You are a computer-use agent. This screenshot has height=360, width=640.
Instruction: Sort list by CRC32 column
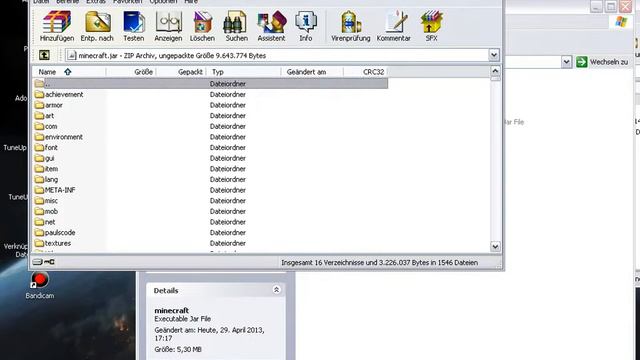[366, 72]
